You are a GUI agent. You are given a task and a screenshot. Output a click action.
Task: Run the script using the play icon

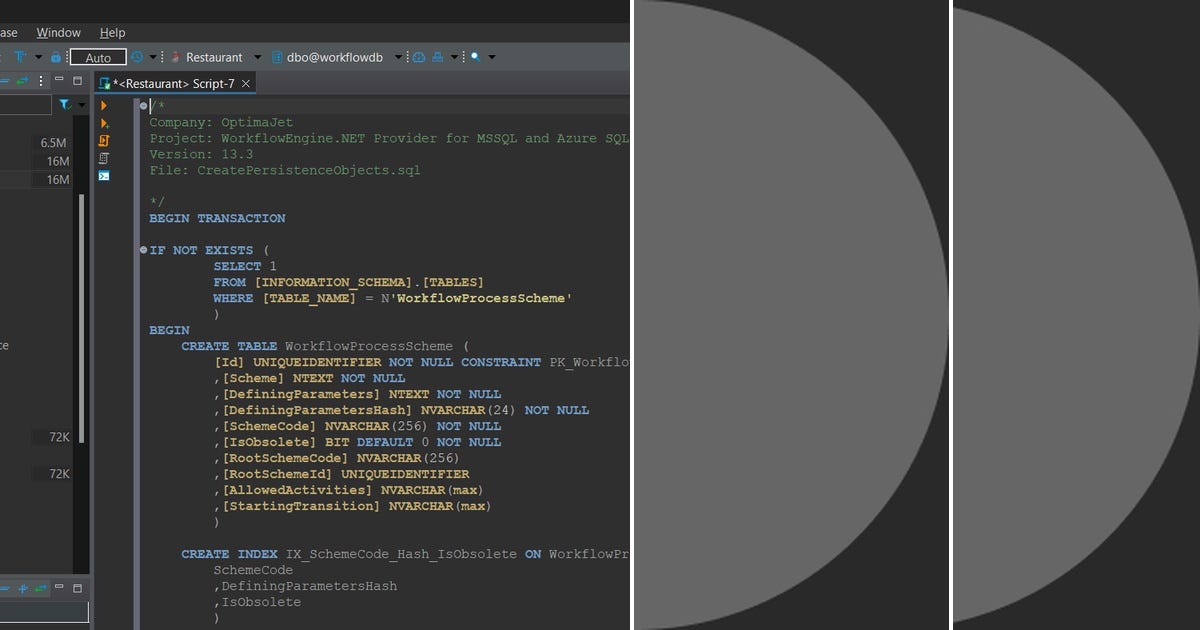[x=104, y=105]
